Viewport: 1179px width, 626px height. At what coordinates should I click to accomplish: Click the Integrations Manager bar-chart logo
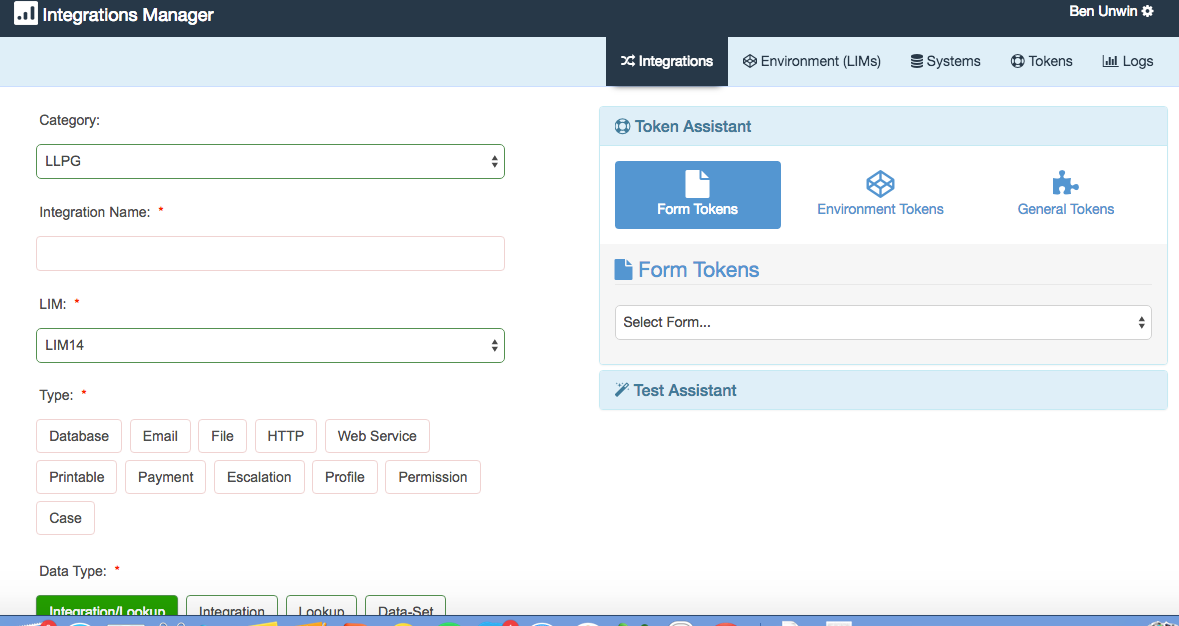coord(24,14)
